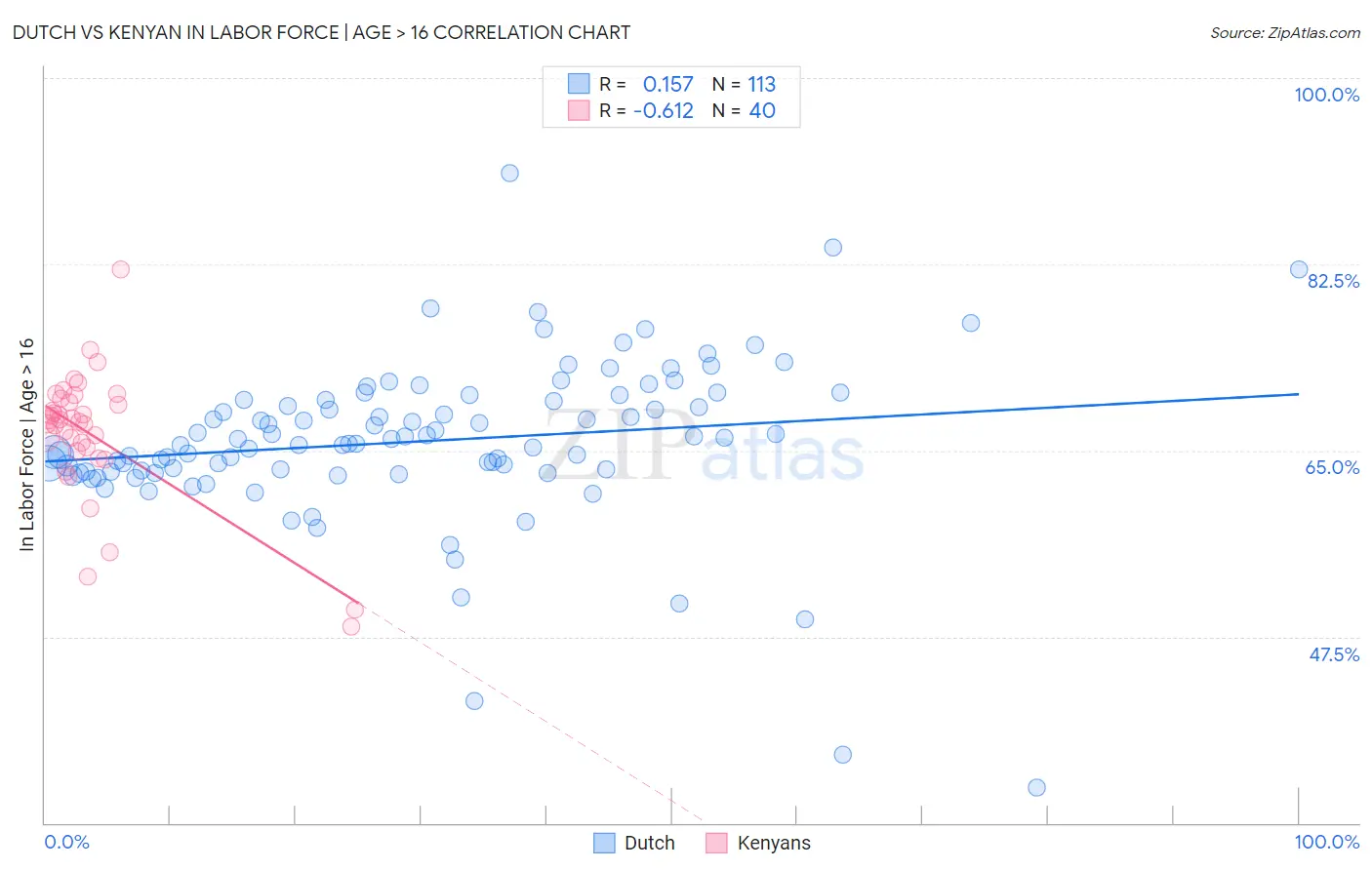Click the 100.0% x-axis label
This screenshot has width=1372, height=870.
(1327, 842)
